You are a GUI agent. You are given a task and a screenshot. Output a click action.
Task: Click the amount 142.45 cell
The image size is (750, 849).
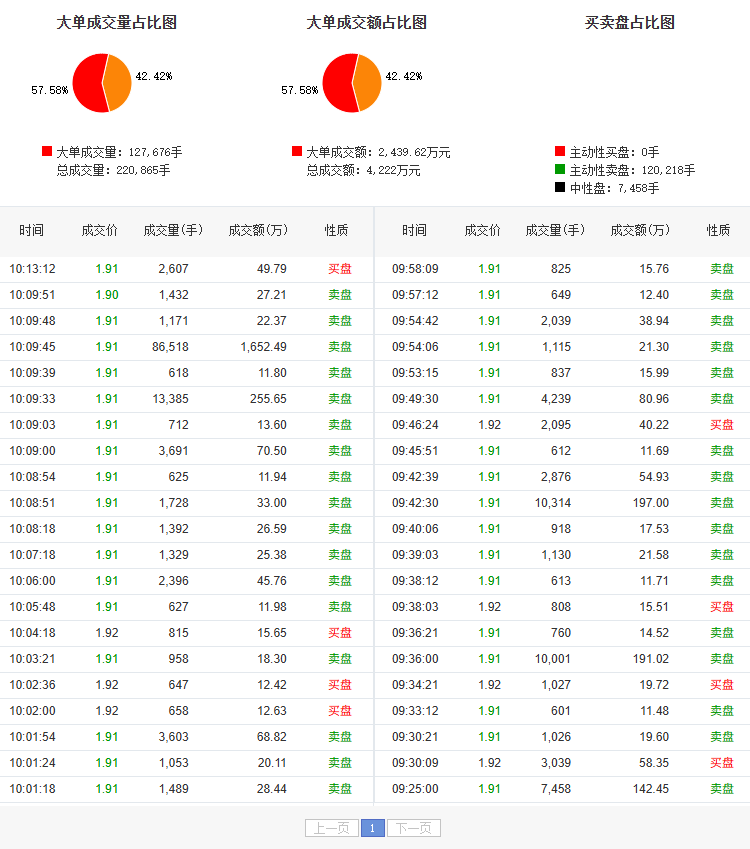point(651,789)
